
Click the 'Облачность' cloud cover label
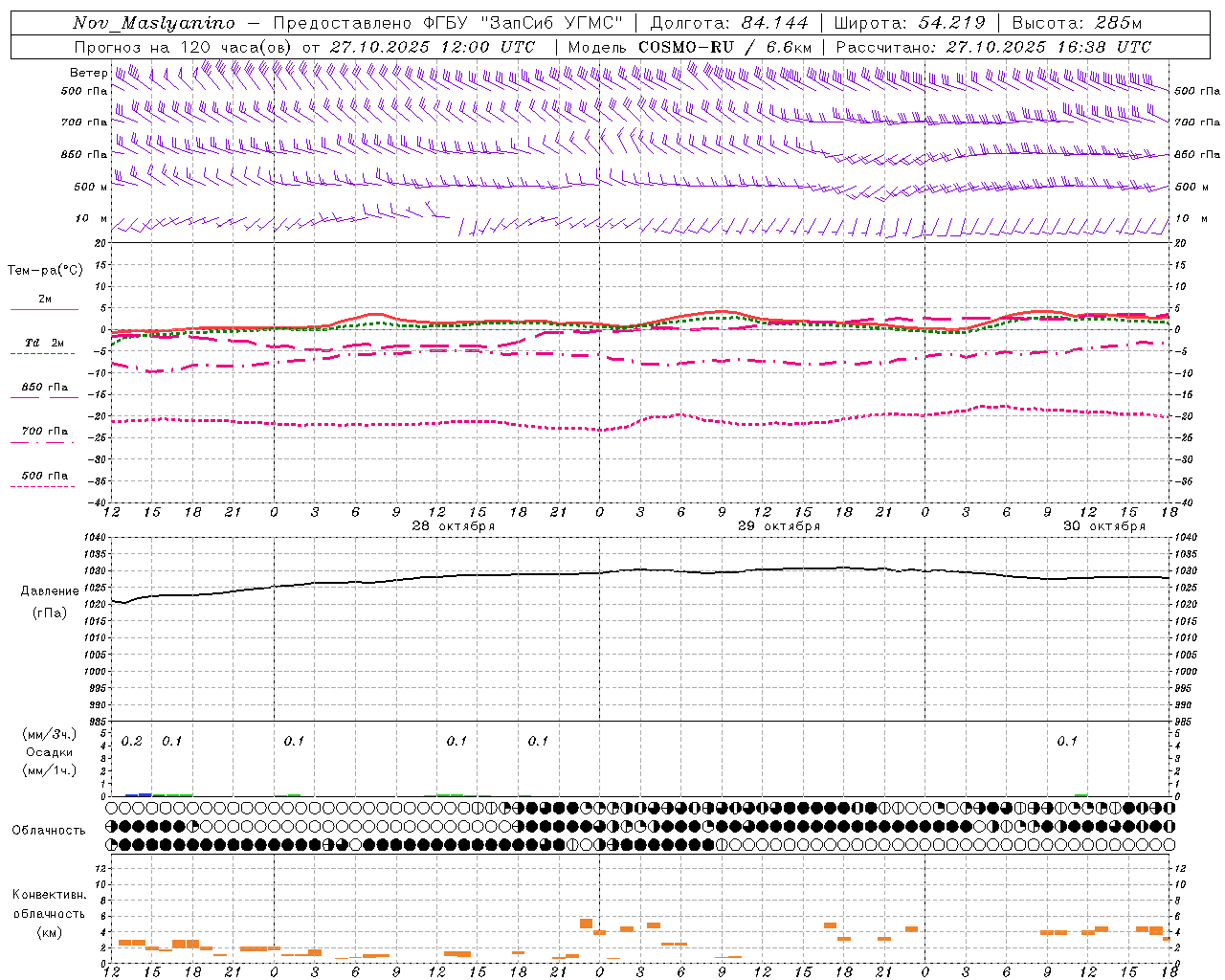(49, 831)
